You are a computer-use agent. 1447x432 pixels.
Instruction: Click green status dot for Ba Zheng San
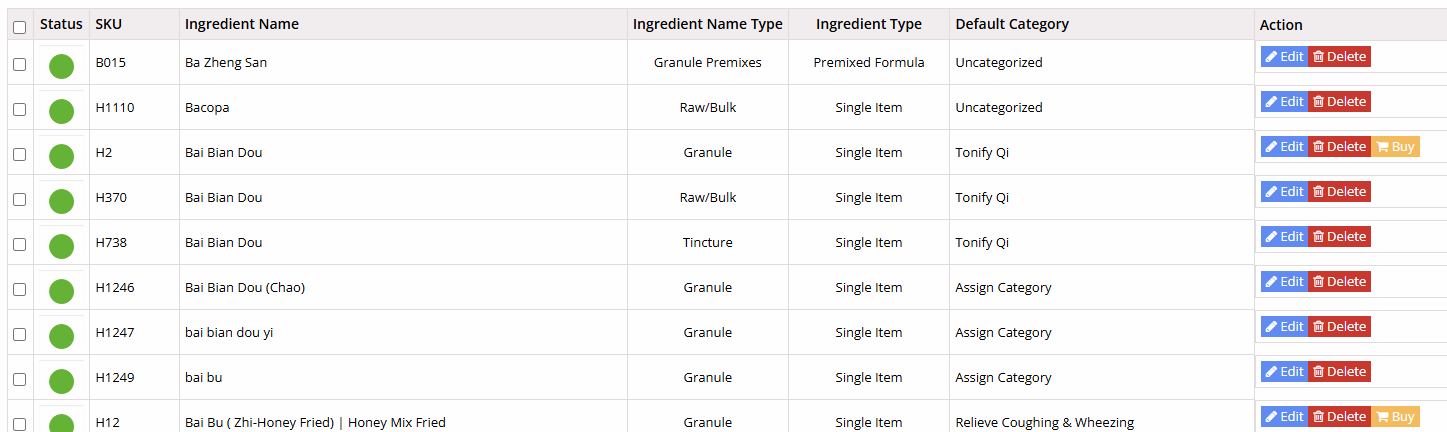[x=61, y=67]
